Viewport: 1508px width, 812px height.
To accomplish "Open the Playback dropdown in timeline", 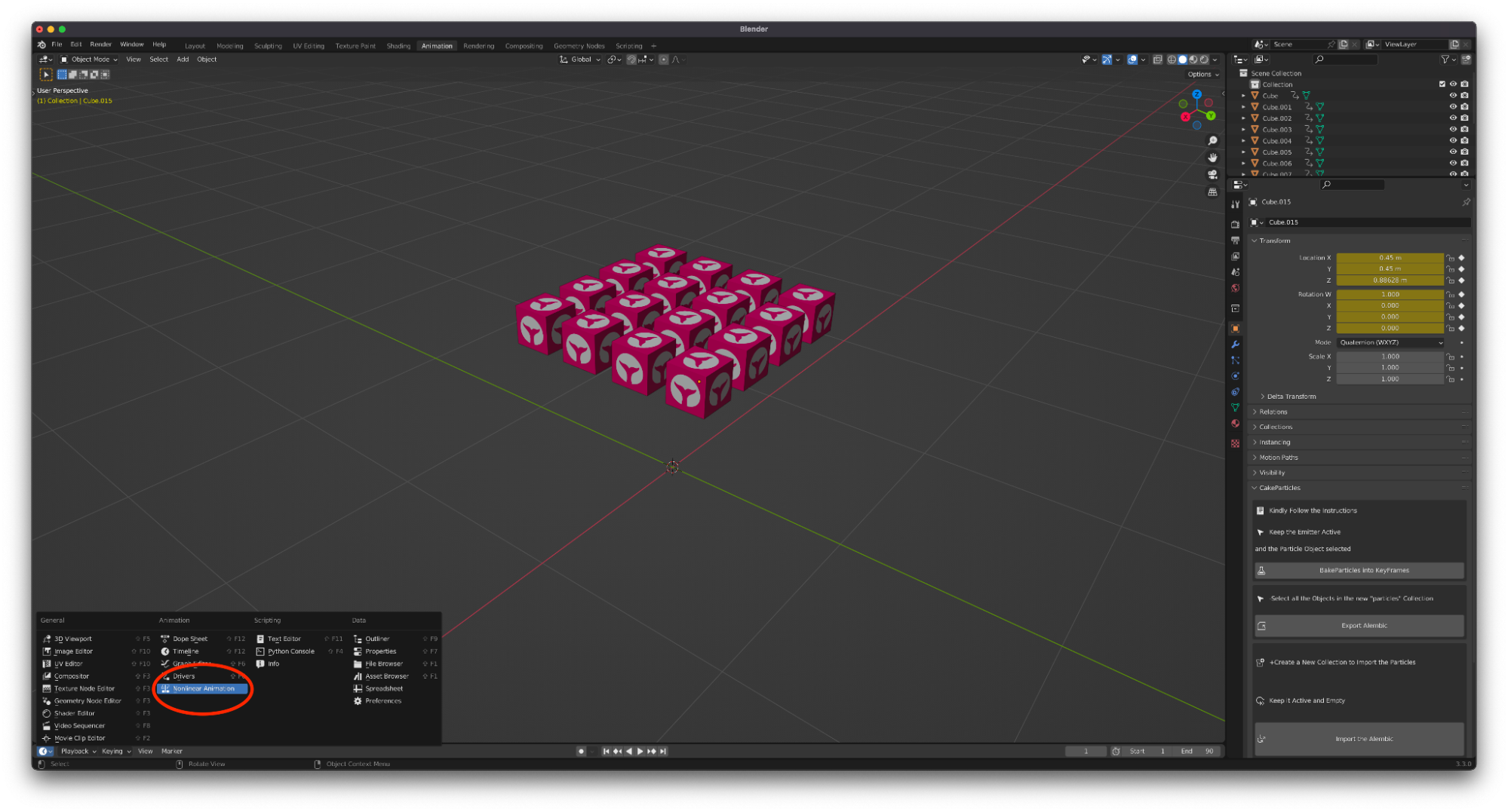I will pos(78,751).
